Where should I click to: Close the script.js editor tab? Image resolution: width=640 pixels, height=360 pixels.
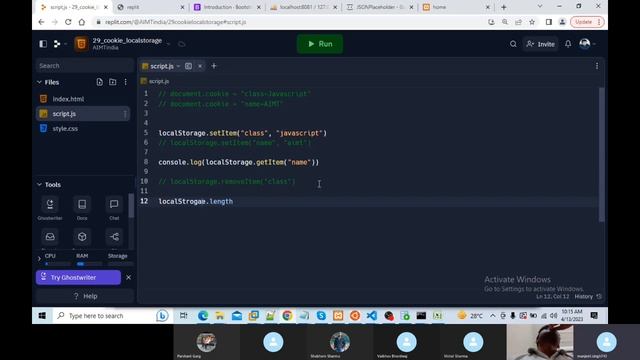[200, 66]
